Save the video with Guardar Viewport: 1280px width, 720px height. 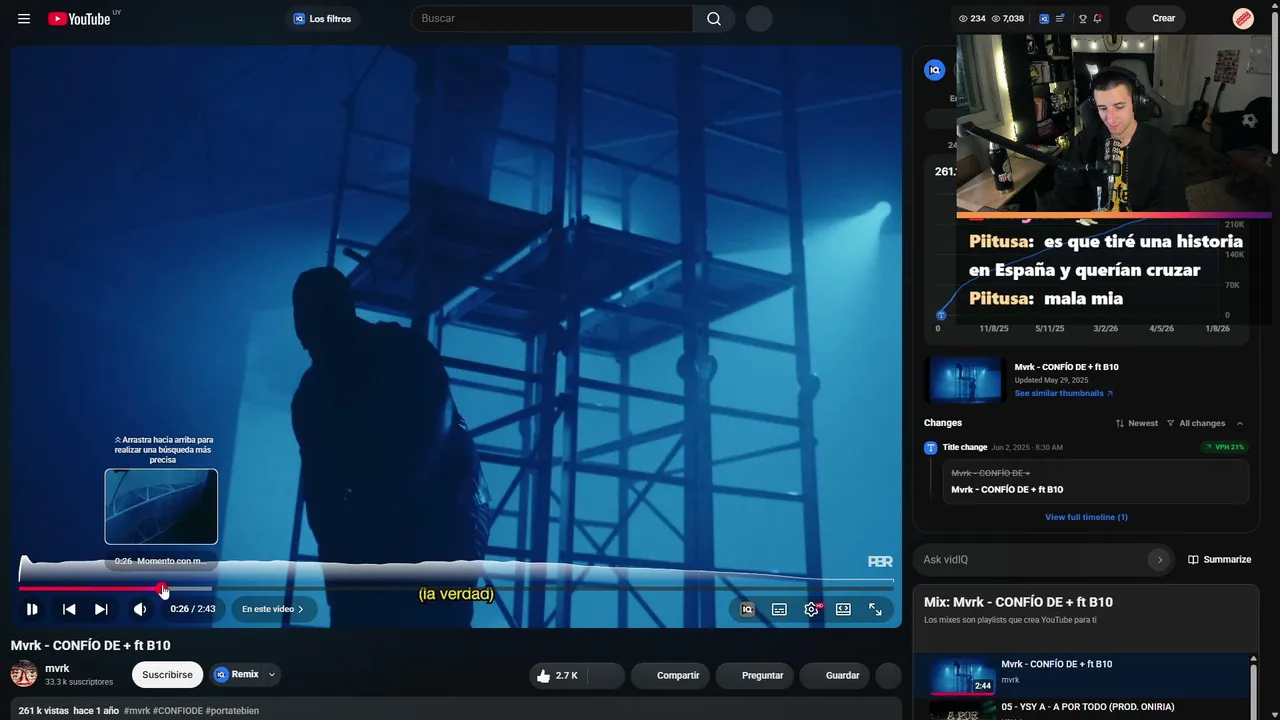[835, 676]
